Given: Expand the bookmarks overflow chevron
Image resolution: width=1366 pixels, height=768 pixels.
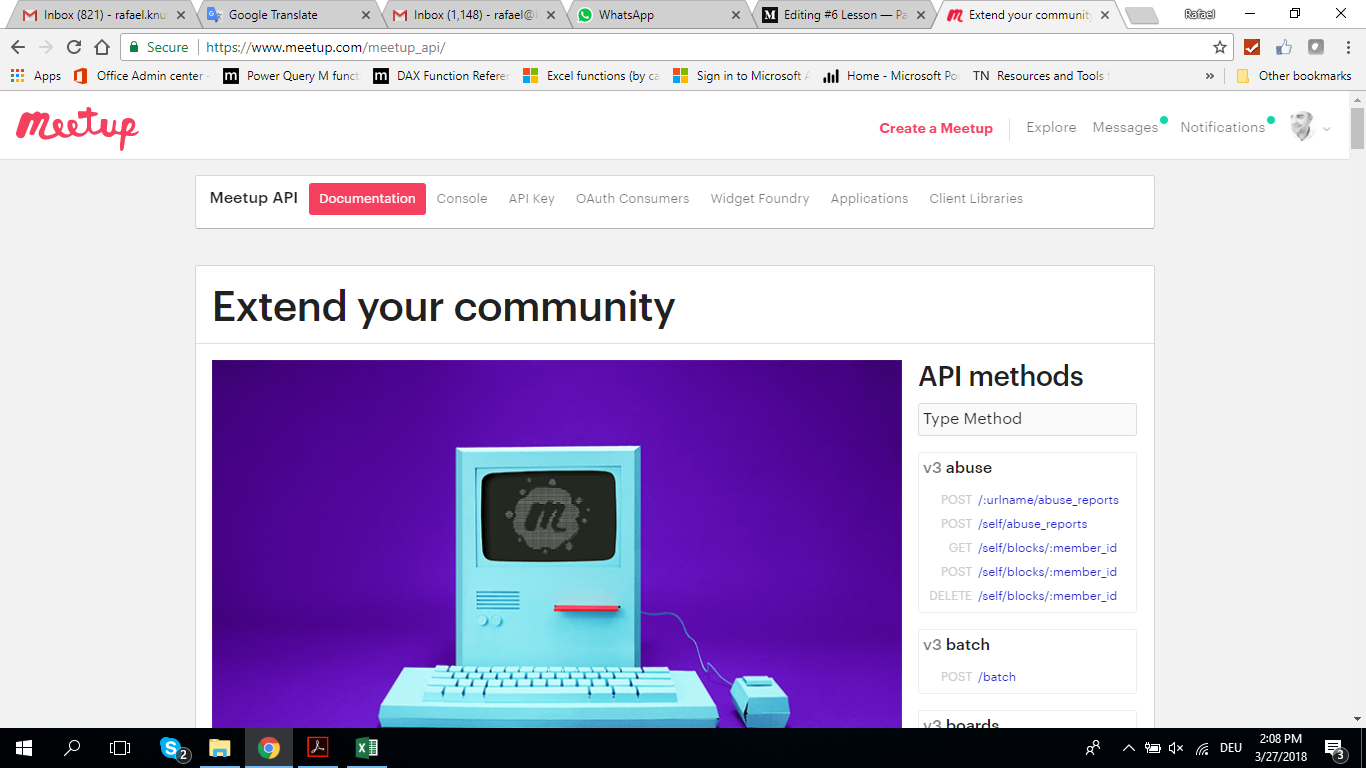Looking at the screenshot, I should coord(1210,76).
